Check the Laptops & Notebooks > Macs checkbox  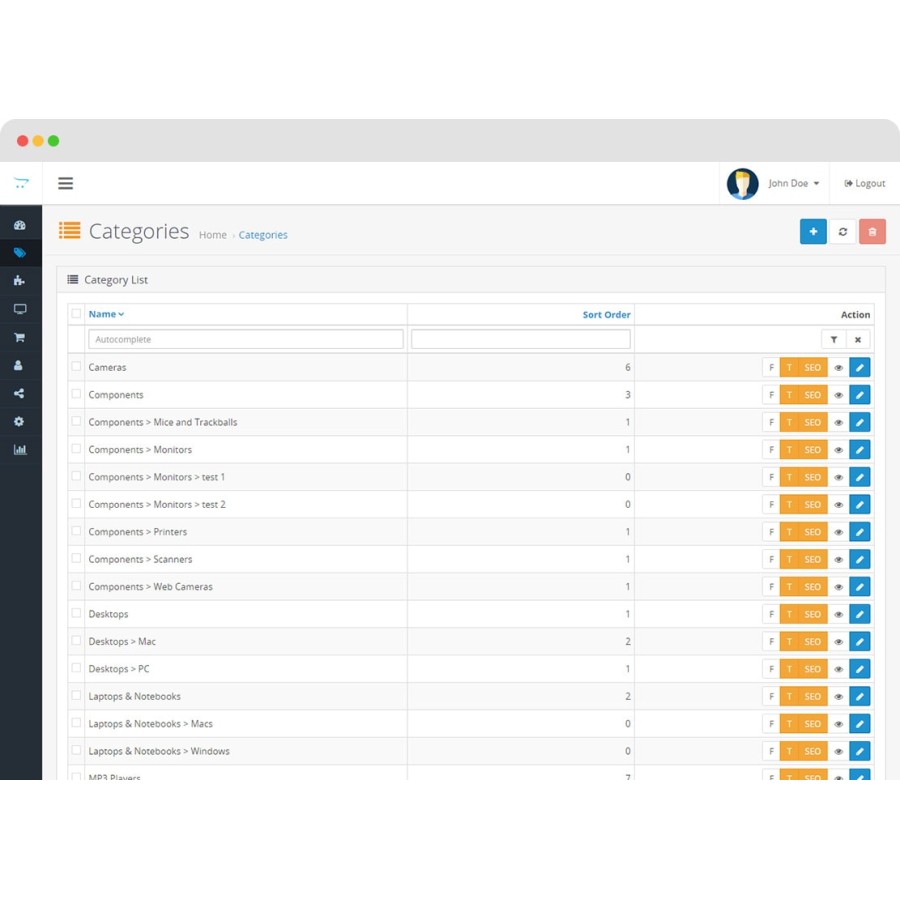(76, 723)
